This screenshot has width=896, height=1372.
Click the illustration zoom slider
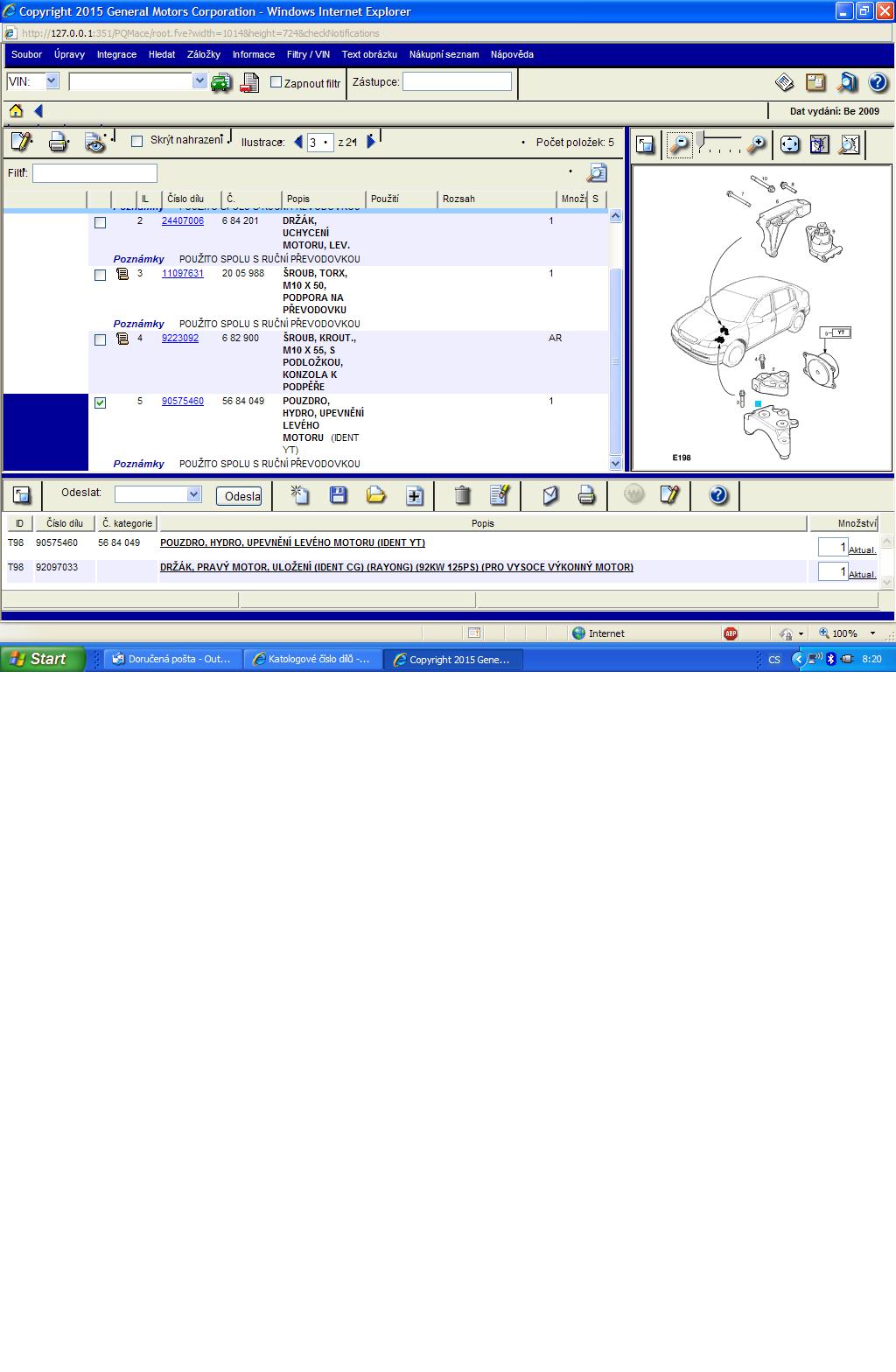click(x=719, y=143)
